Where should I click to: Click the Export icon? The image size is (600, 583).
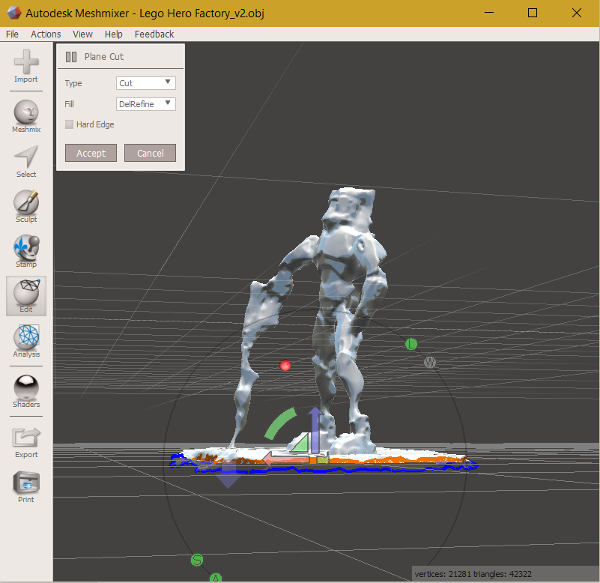tap(26, 438)
